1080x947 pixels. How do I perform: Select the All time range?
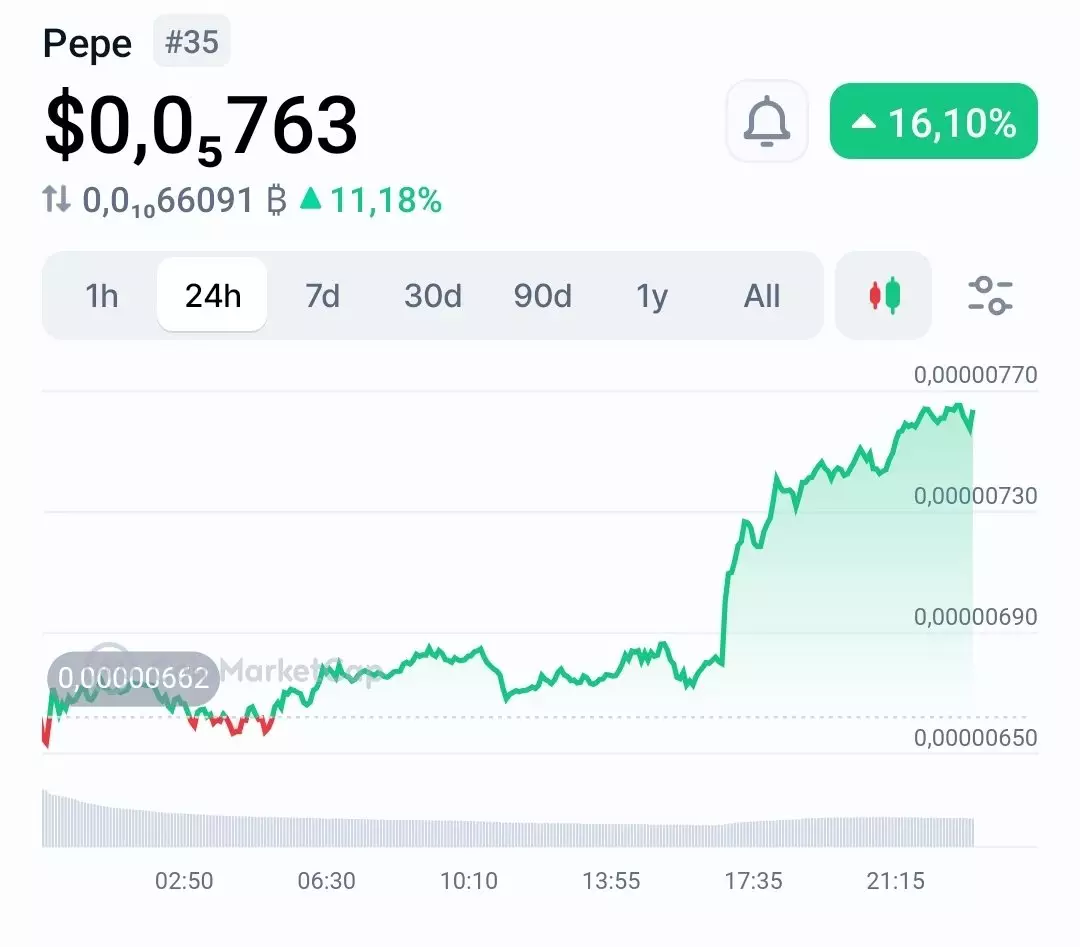click(x=762, y=296)
